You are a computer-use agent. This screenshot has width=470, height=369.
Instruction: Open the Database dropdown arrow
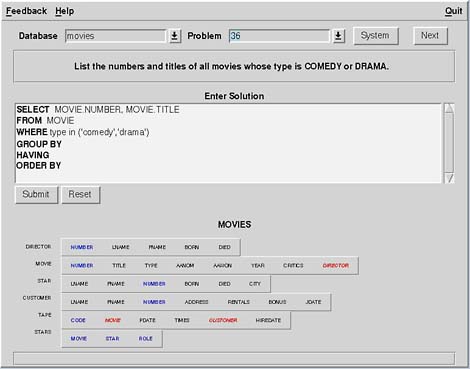point(174,36)
